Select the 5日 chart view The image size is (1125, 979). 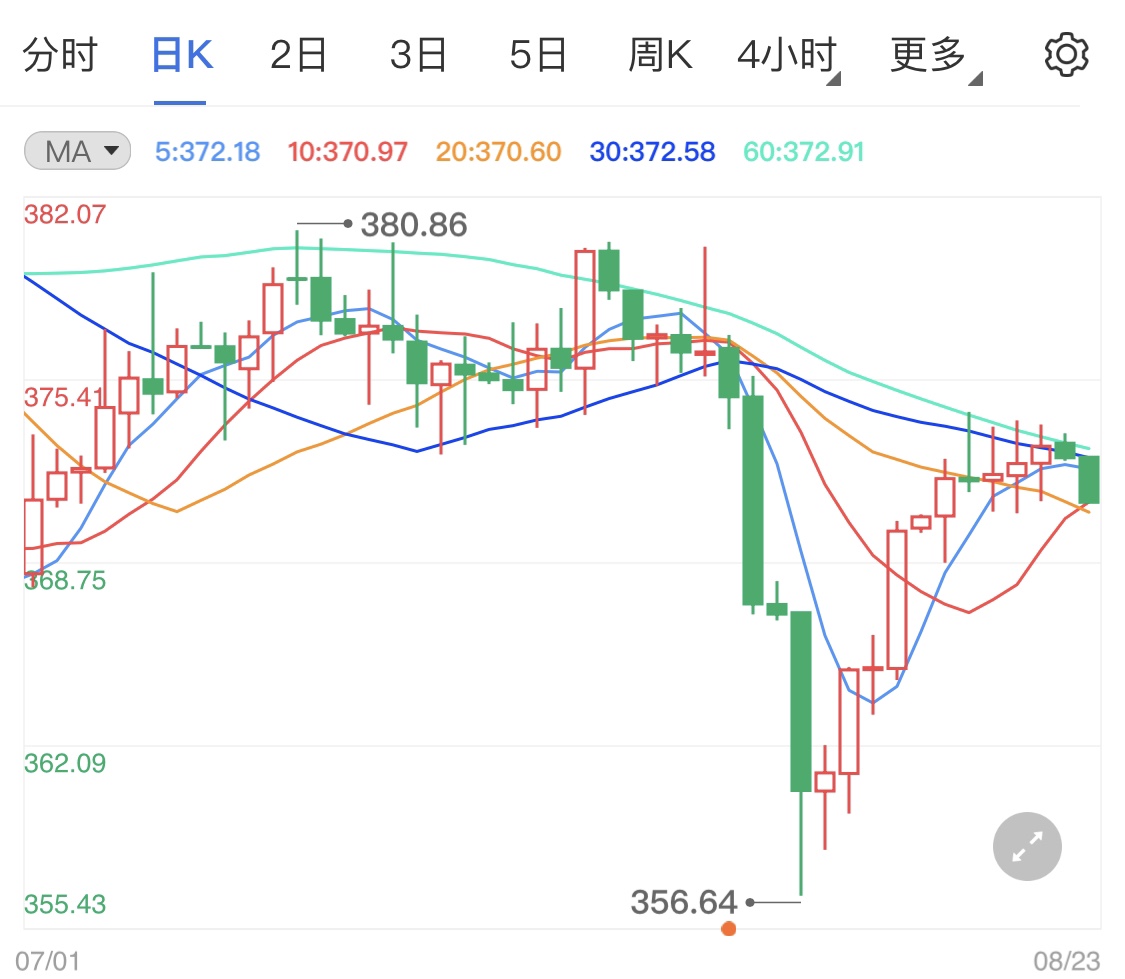pos(540,54)
